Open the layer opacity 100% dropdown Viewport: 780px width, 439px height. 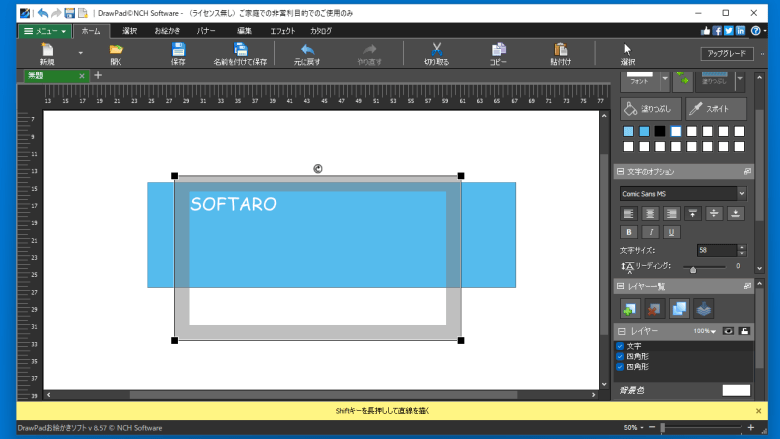(x=704, y=331)
